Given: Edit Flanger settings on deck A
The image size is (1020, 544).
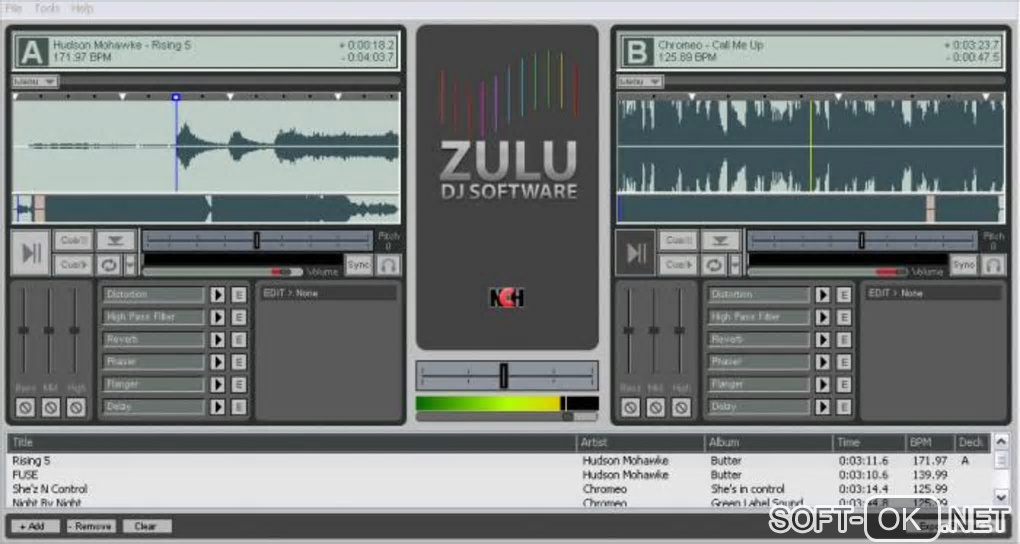Looking at the screenshot, I should [239, 385].
